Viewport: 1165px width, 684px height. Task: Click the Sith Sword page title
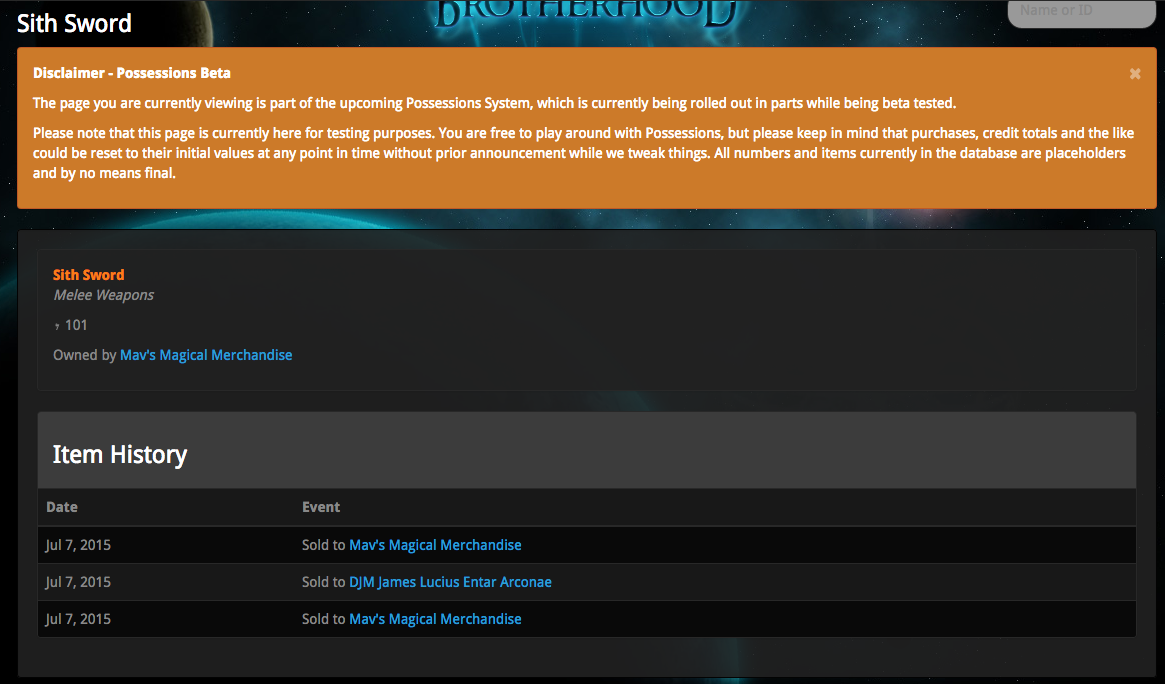[74, 23]
